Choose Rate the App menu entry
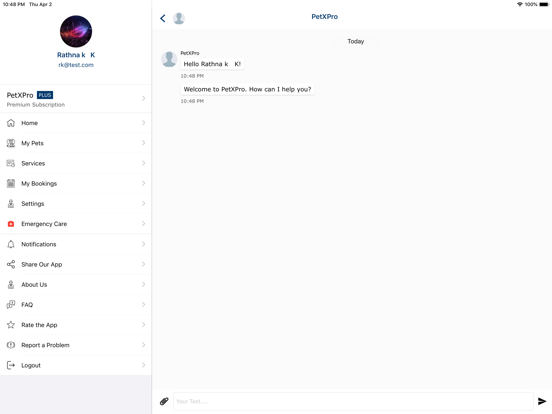This screenshot has height=414, width=552. (x=76, y=325)
